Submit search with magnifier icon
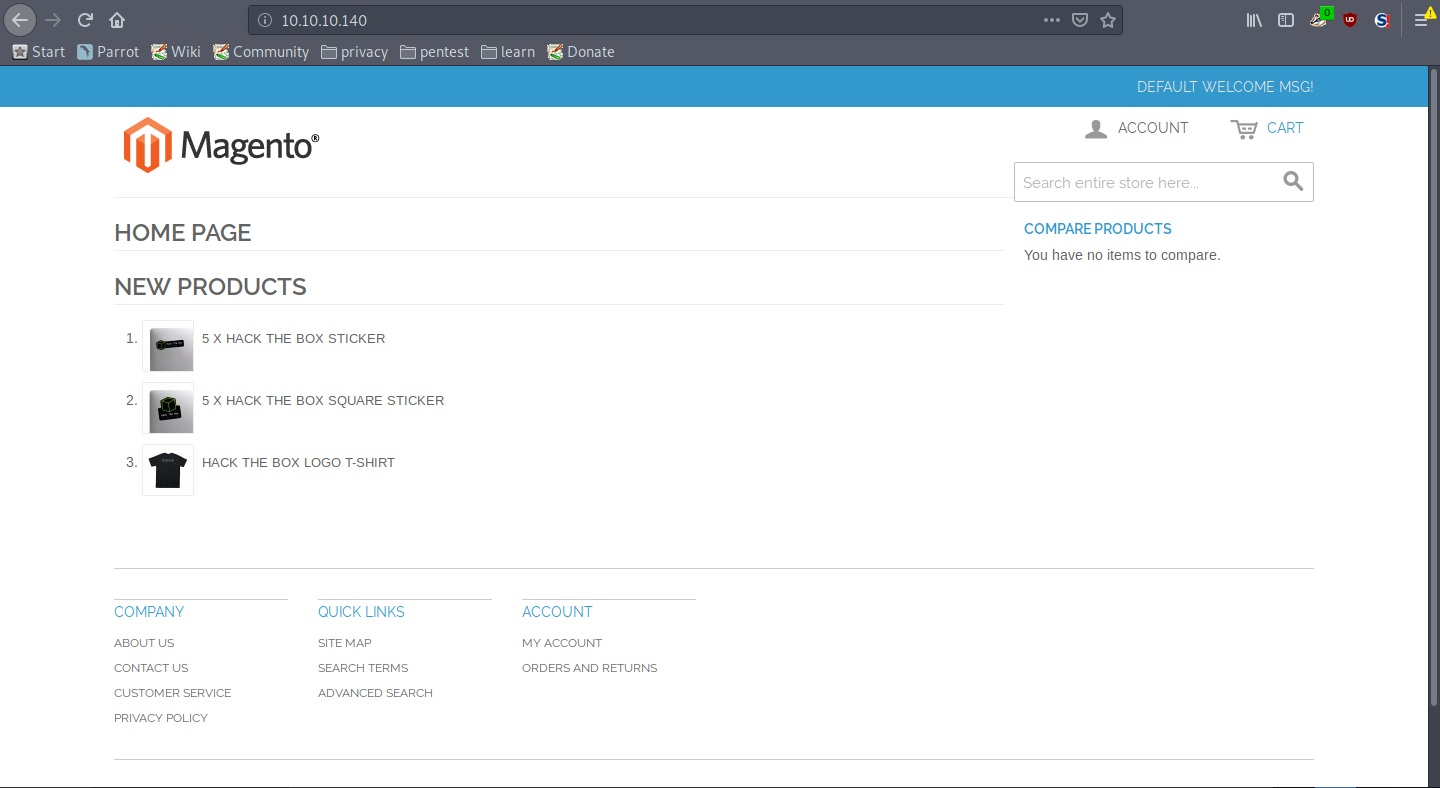Viewport: 1440px width, 788px height. coord(1293,181)
